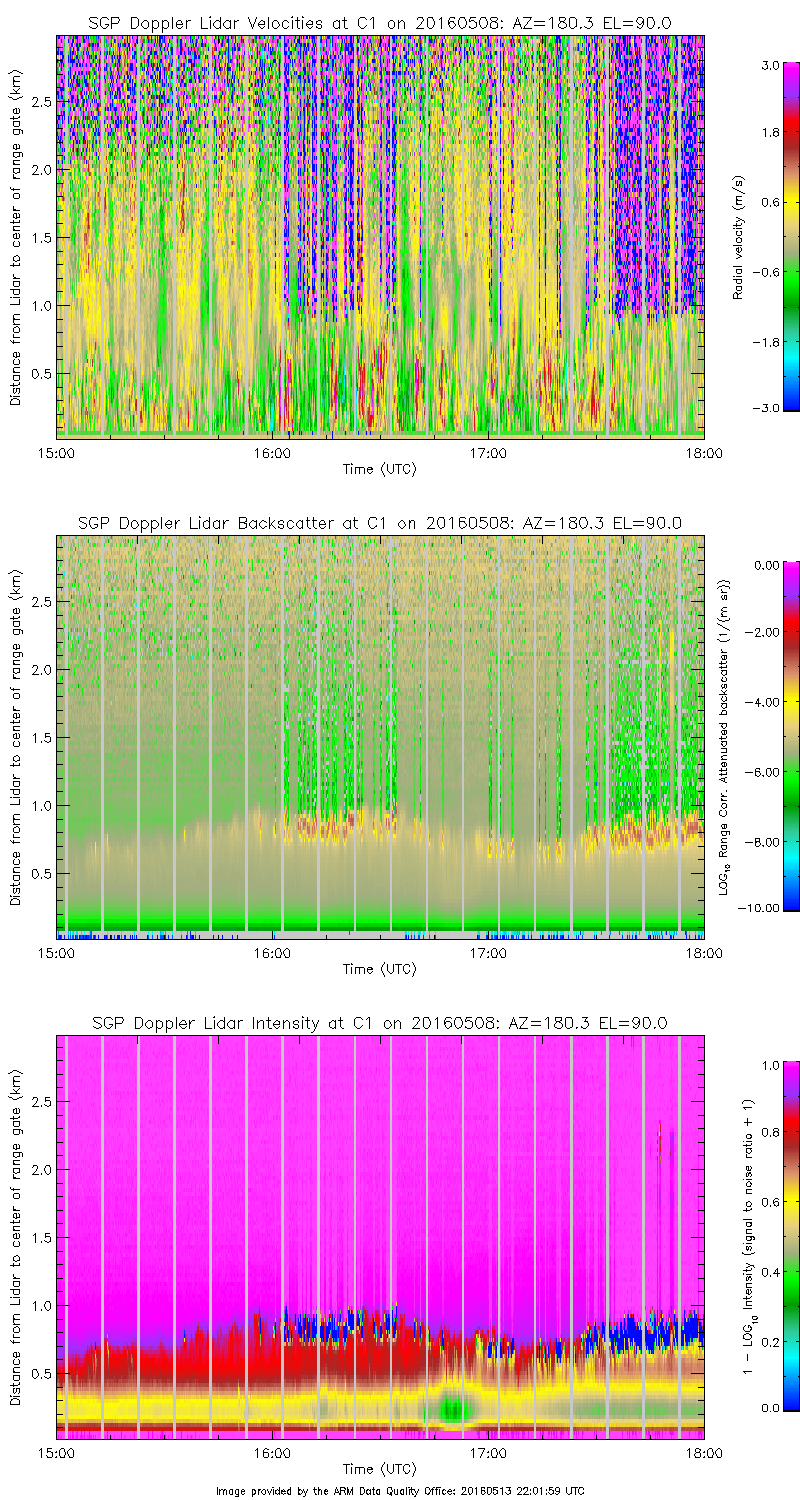Select the 16:00 tick under Velocities plot
The width and height of the screenshot is (800, 1500).
pos(272,452)
